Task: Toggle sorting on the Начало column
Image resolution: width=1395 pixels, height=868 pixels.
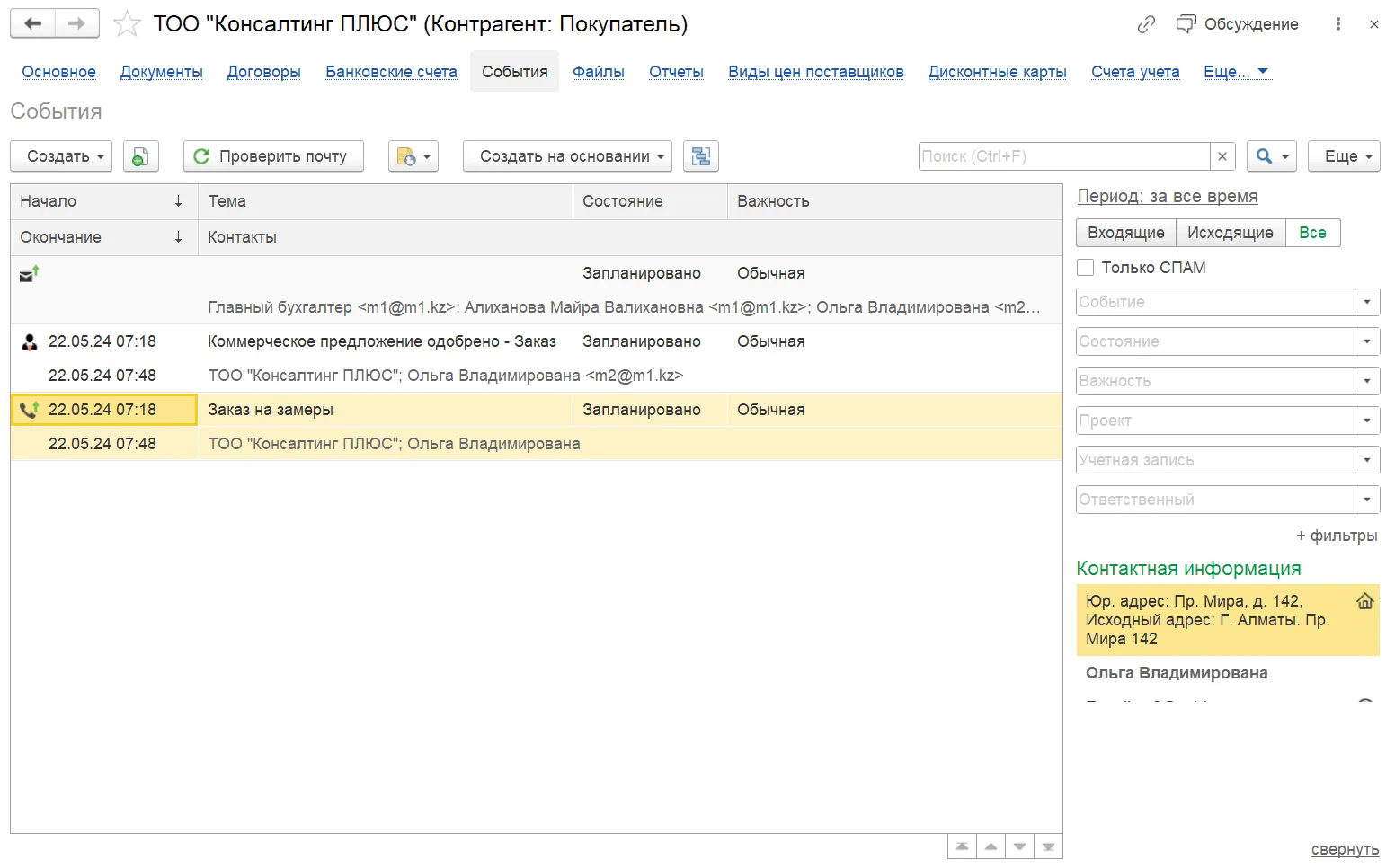Action: (104, 201)
